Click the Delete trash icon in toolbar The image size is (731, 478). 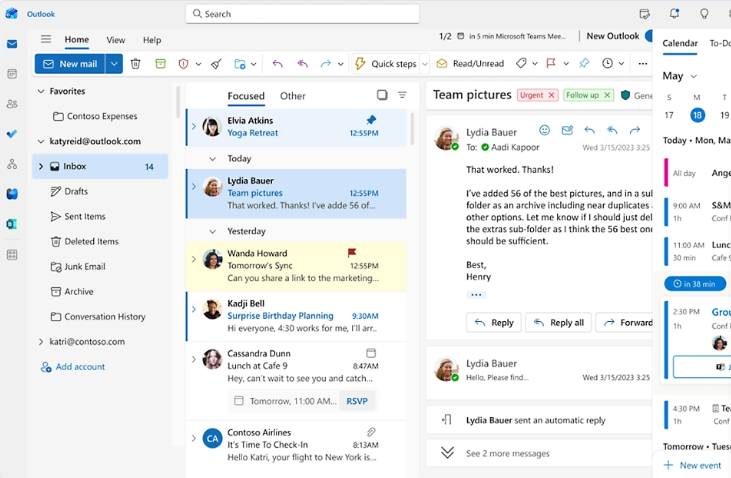point(135,63)
